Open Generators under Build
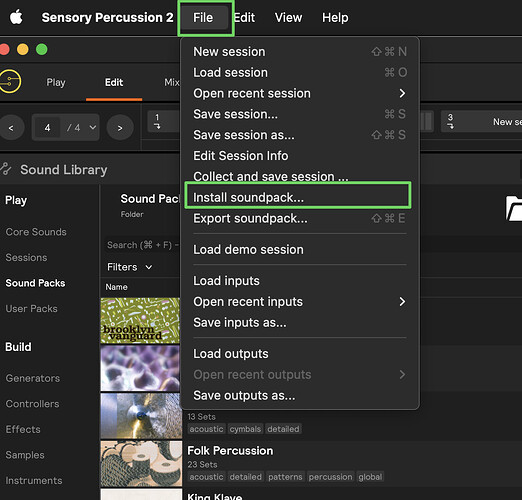Image resolution: width=522 pixels, height=500 pixels. [x=33, y=378]
